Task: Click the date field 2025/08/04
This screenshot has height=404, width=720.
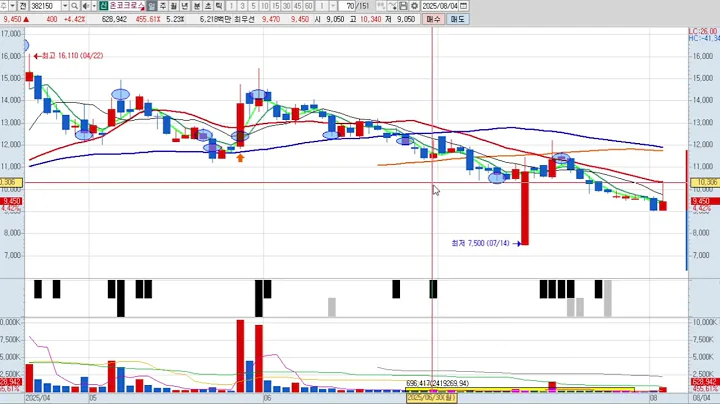Action: tap(440, 6)
